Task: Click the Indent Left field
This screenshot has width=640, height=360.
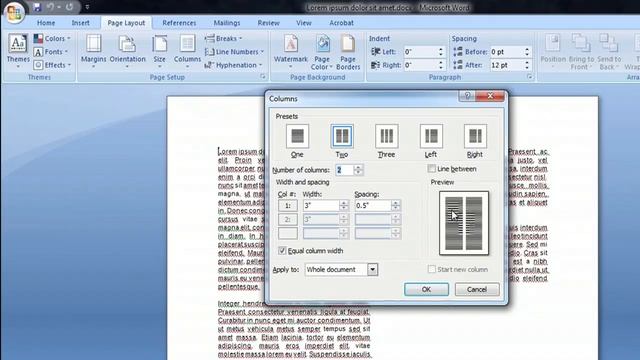Action: [x=420, y=52]
